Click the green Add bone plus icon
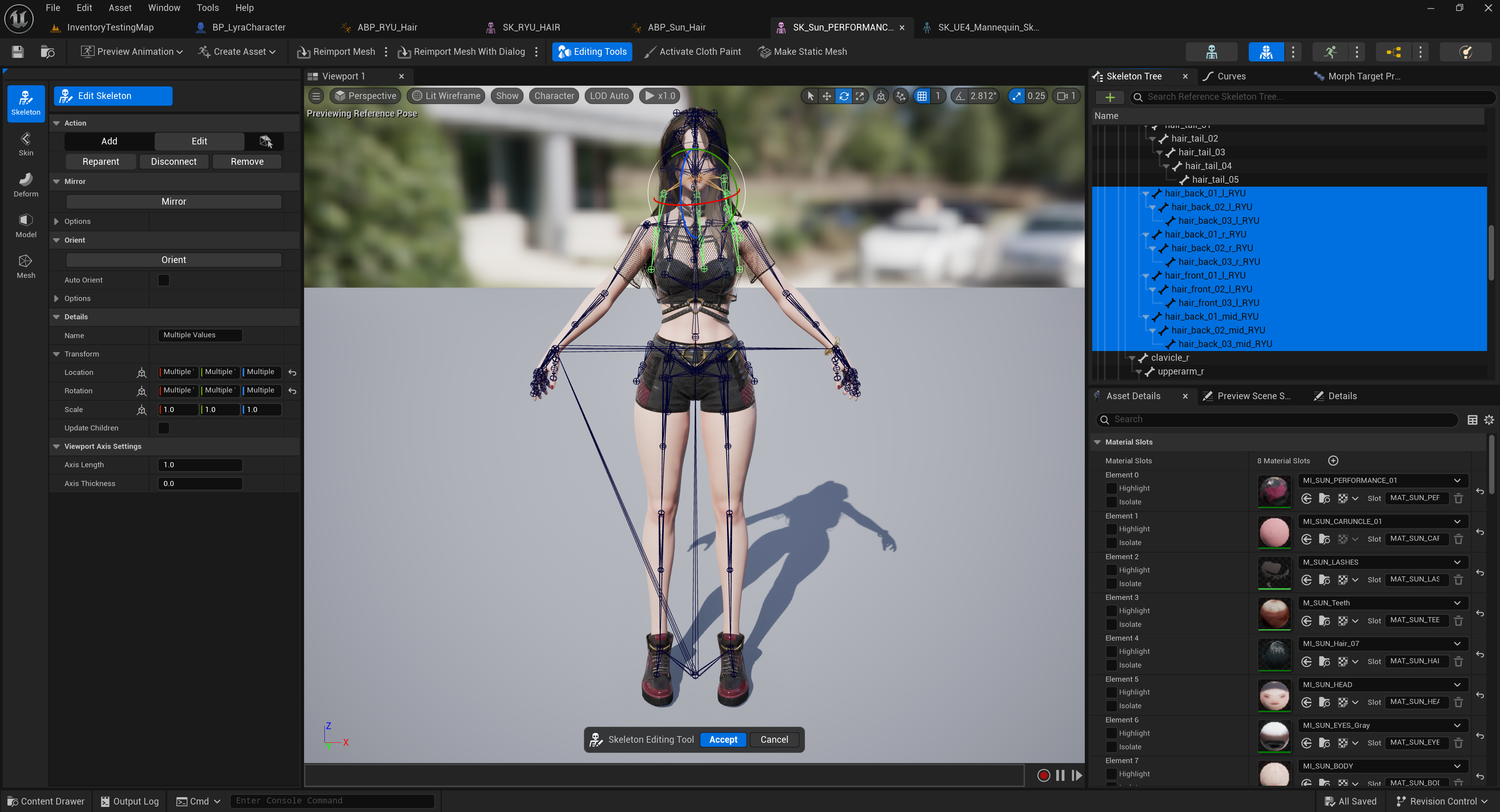This screenshot has height=812, width=1500. [x=1109, y=97]
